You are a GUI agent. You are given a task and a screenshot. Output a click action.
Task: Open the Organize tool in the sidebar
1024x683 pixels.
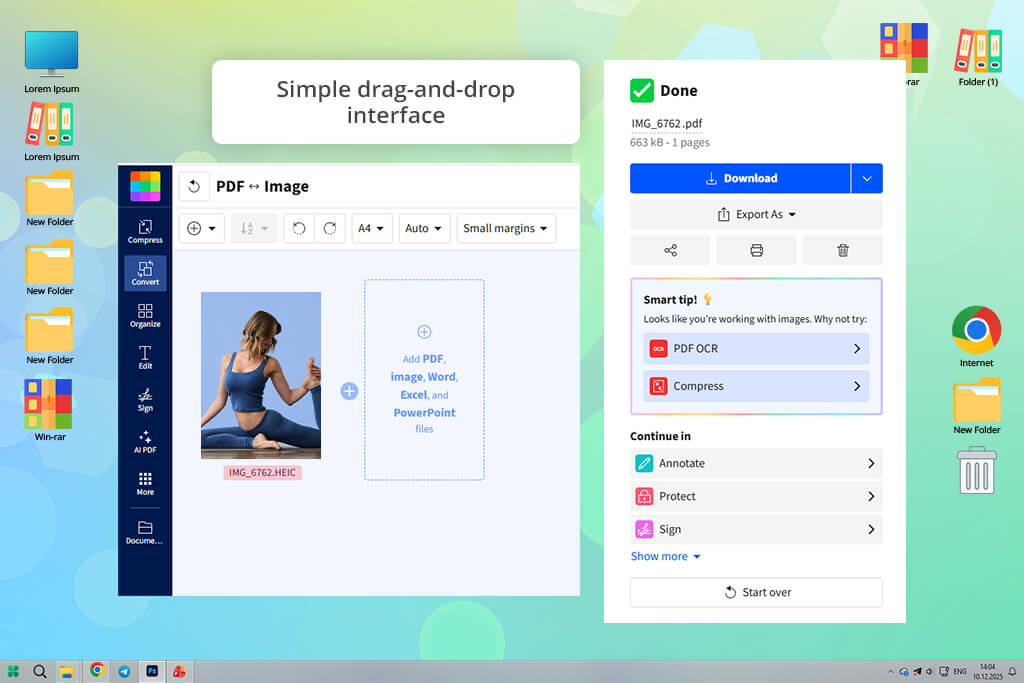(x=145, y=315)
